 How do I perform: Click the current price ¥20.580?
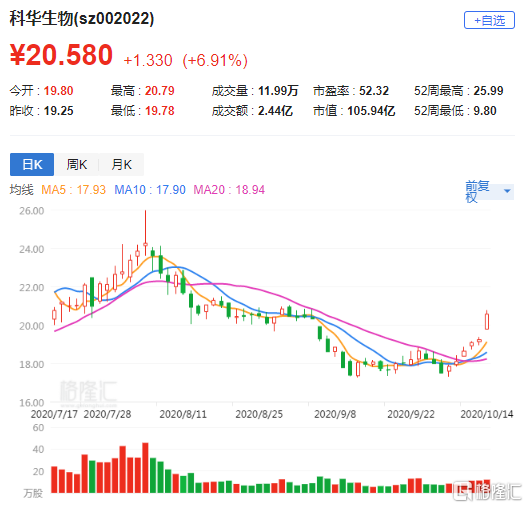(61, 55)
